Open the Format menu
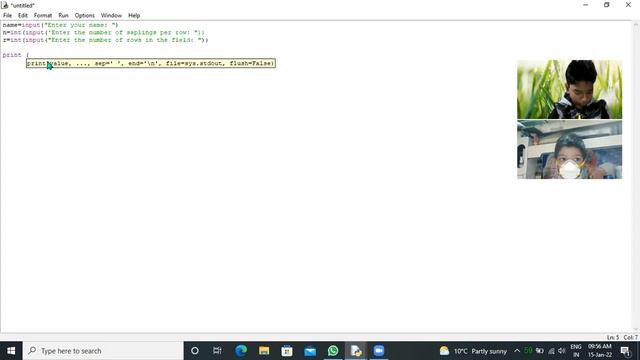Screen dimensions: 640x360 tap(43, 16)
